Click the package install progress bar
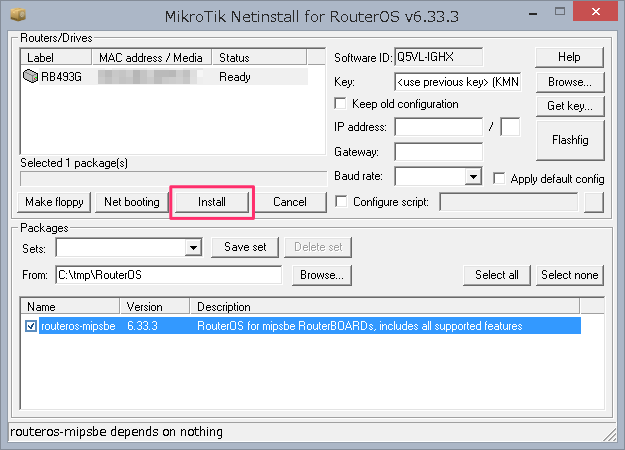 pos(173,179)
